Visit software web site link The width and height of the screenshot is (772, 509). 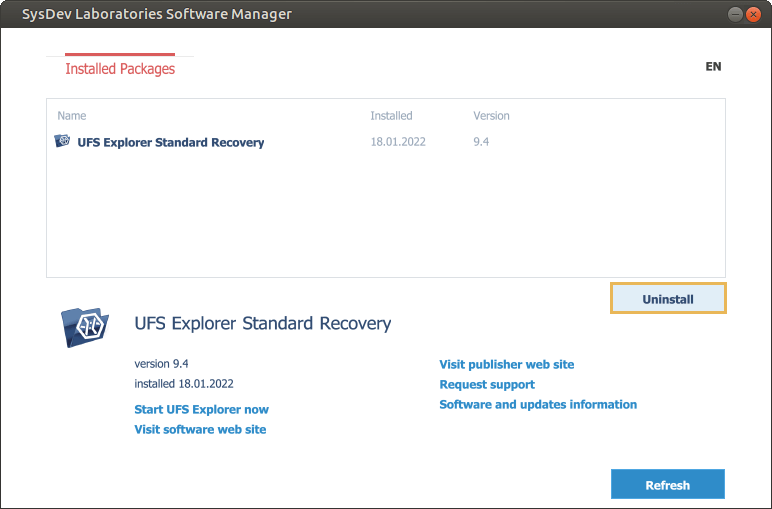coord(200,429)
